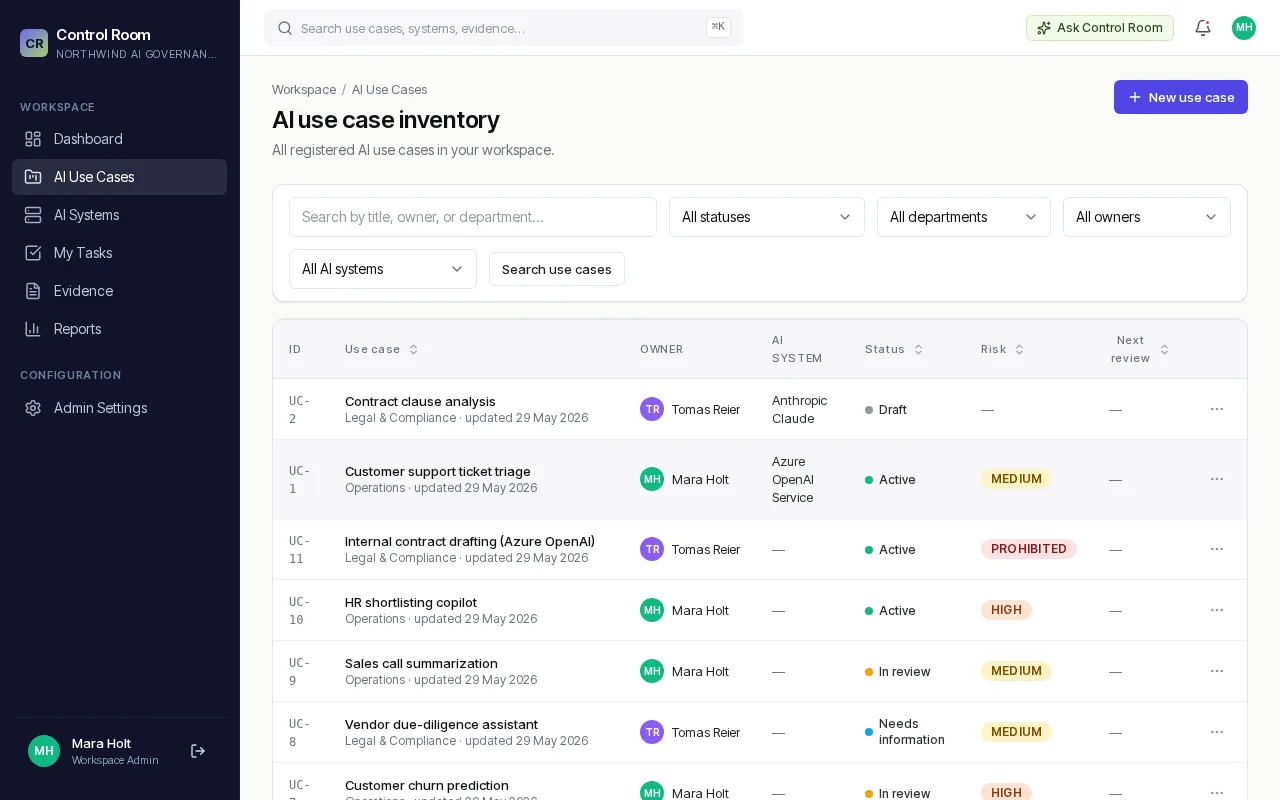Sort table by Risk column
This screenshot has width=1280, height=800.
(x=1003, y=349)
